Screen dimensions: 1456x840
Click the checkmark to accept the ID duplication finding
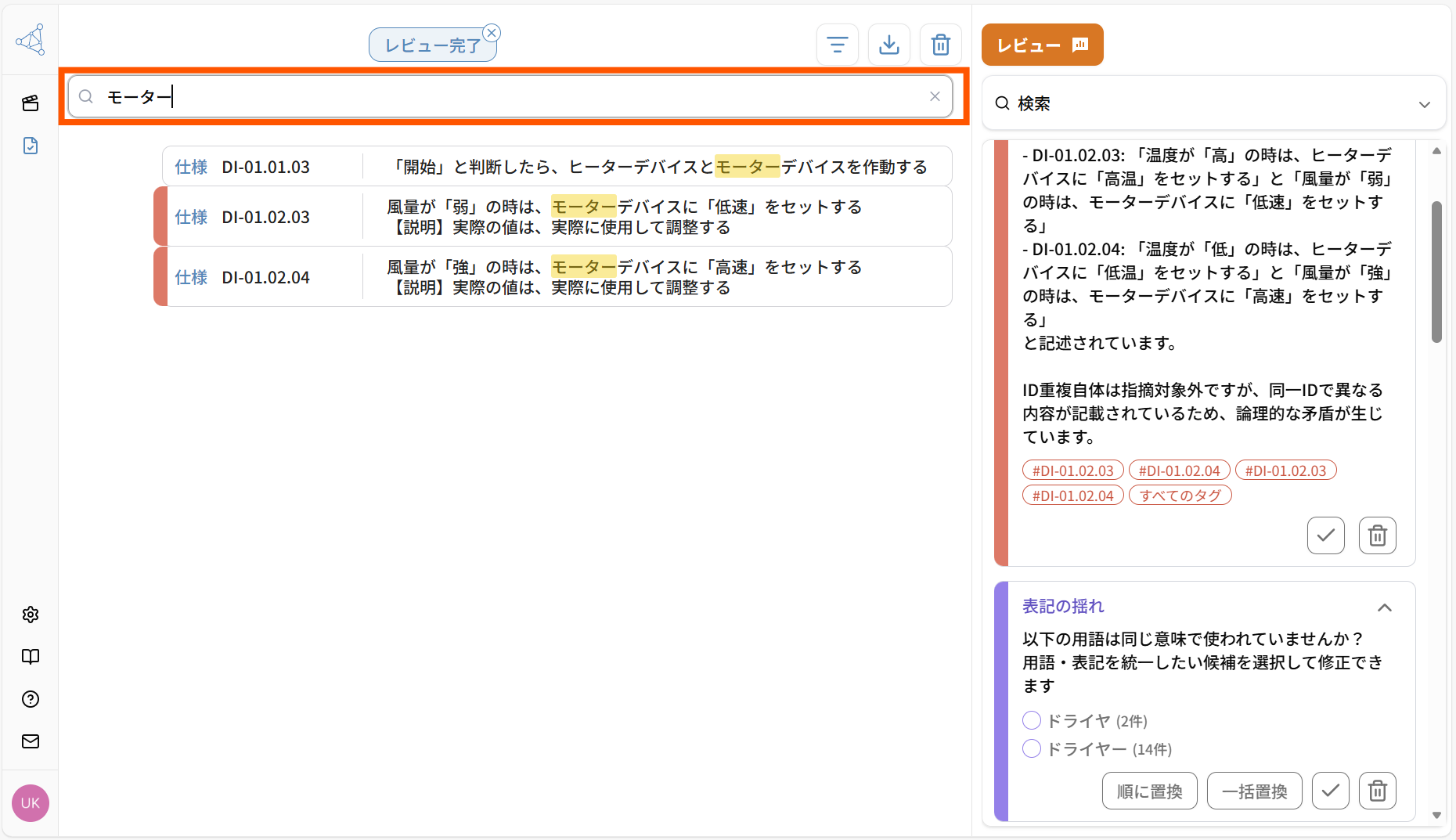(x=1325, y=535)
